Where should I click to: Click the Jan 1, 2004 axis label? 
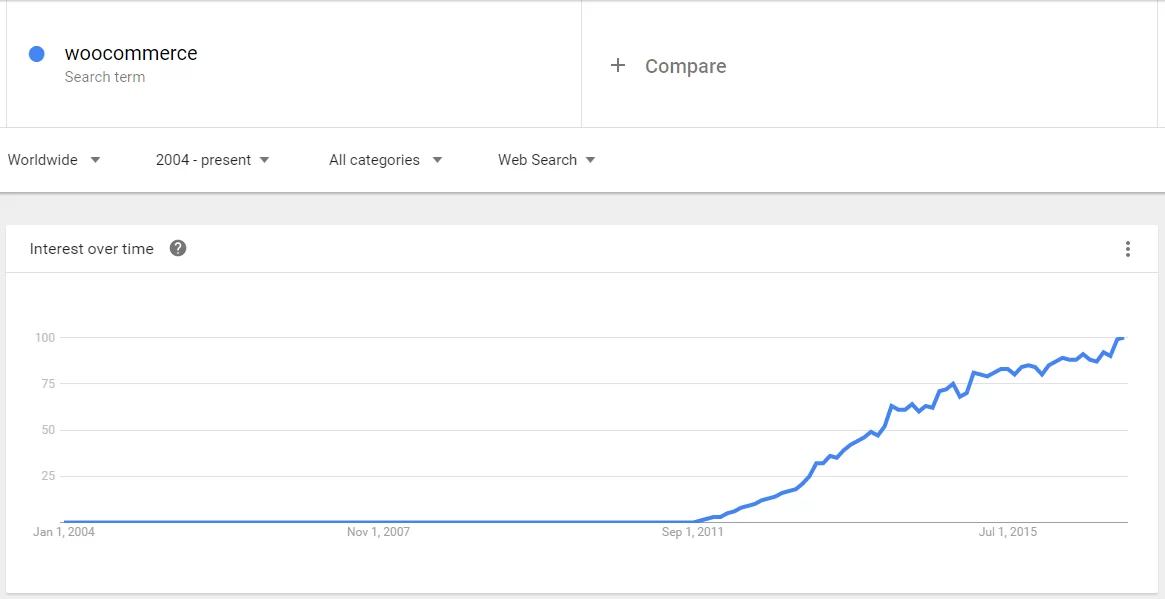64,532
